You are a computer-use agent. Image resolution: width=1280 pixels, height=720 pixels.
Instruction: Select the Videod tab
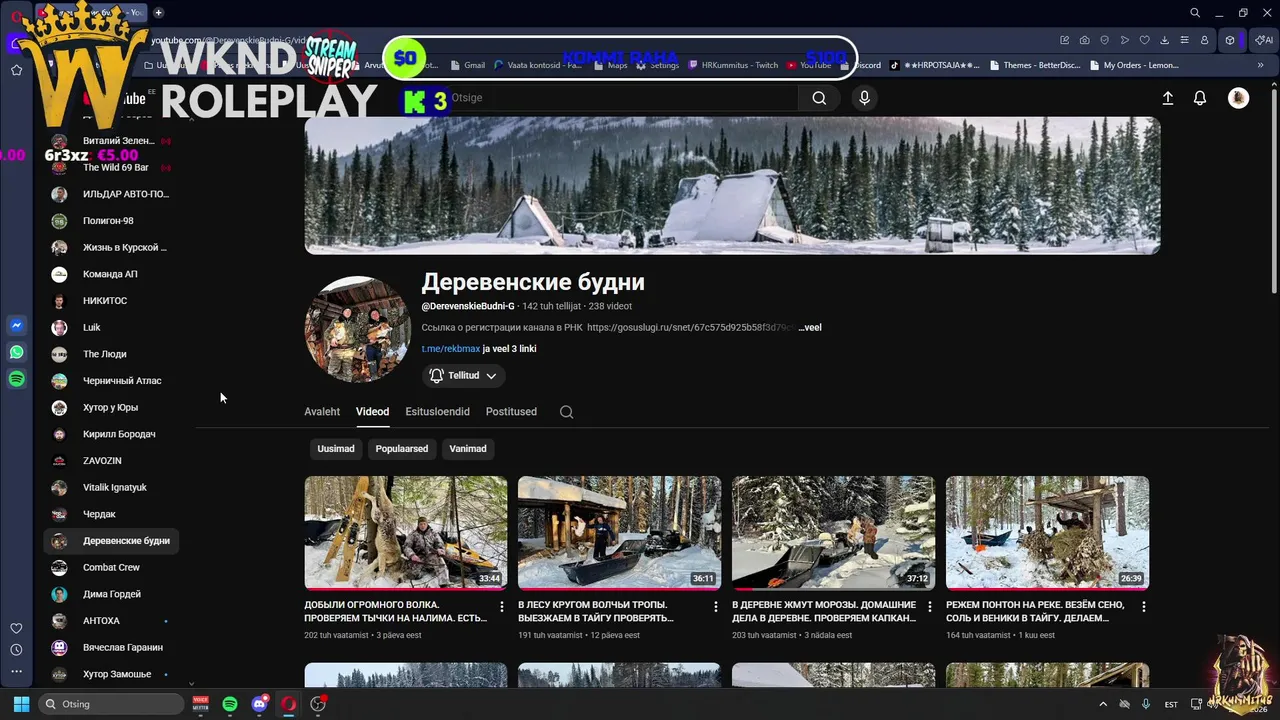[372, 412]
